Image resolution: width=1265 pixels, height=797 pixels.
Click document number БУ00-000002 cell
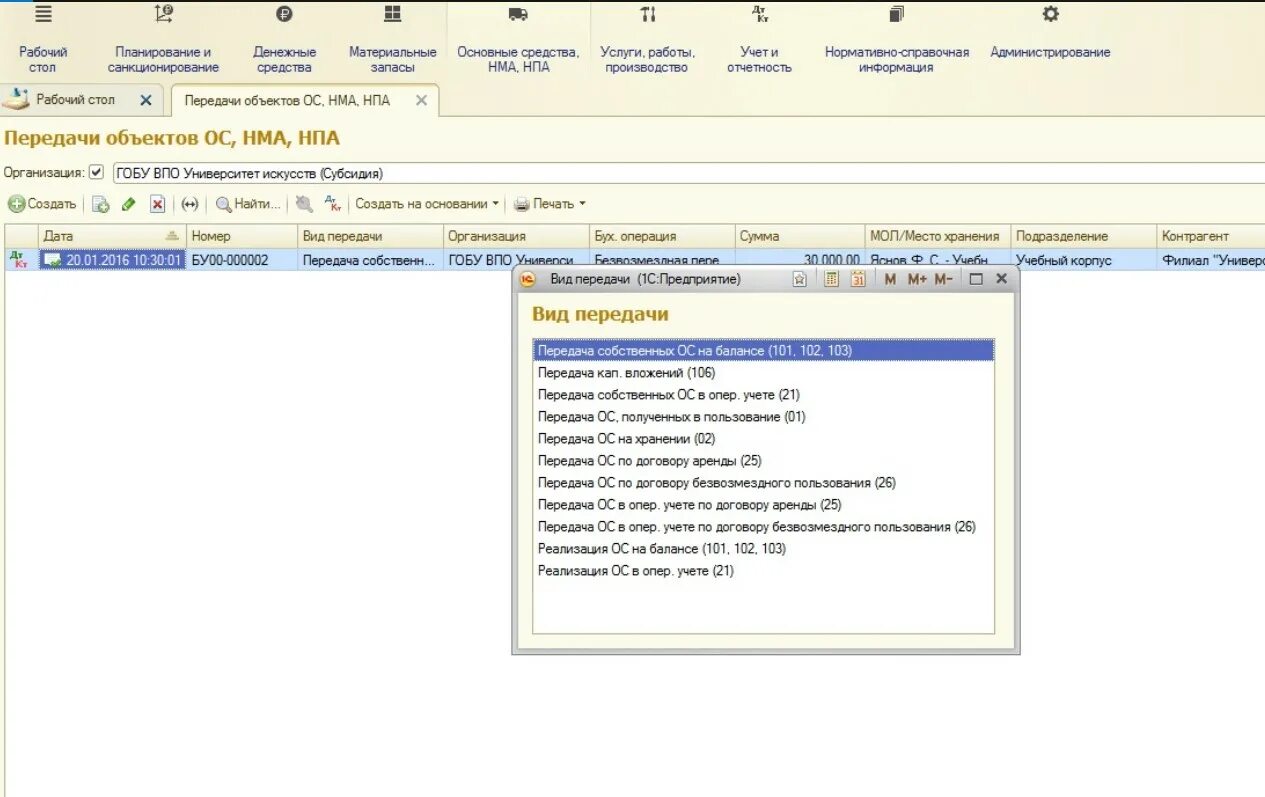[x=242, y=260]
